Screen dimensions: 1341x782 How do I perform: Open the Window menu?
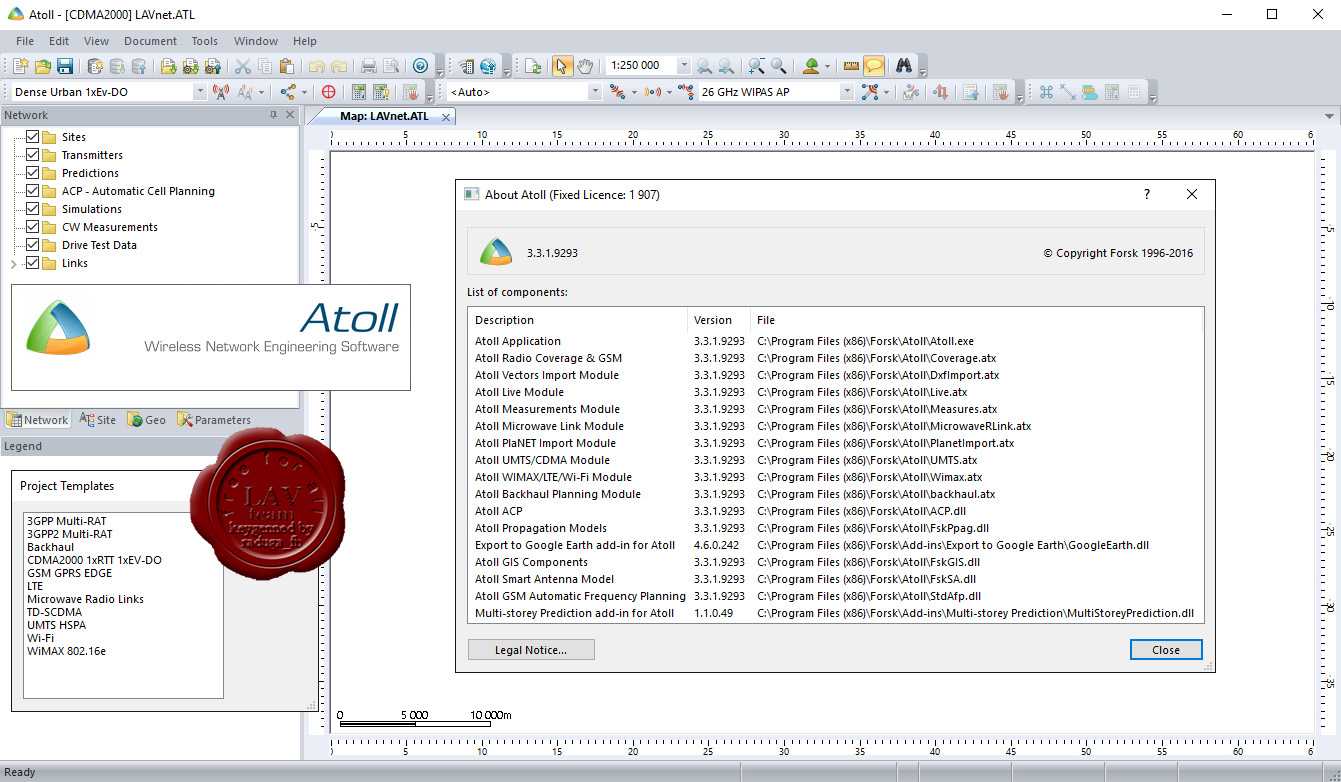pos(256,41)
